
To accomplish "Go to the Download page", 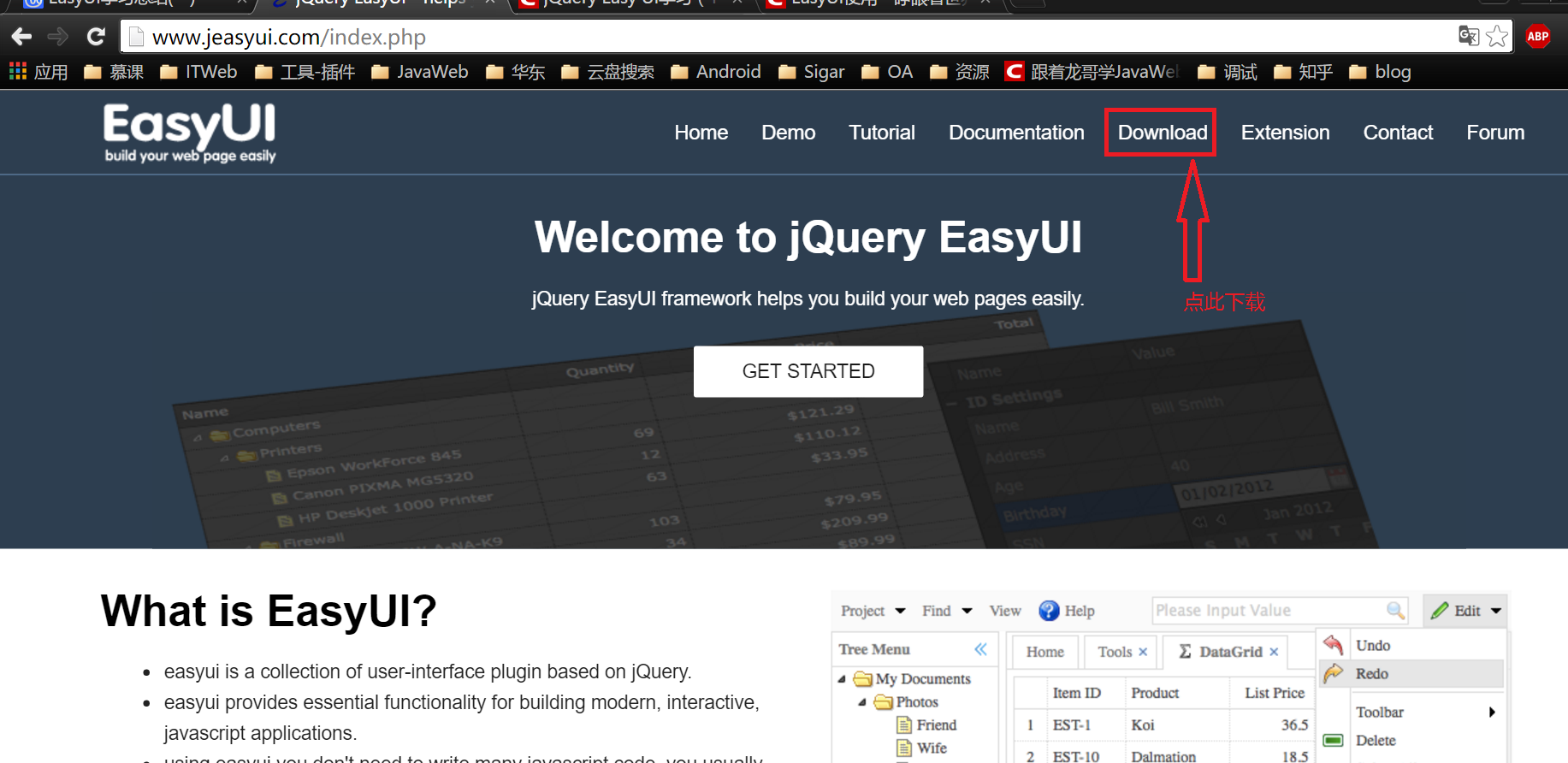I will point(1163,133).
